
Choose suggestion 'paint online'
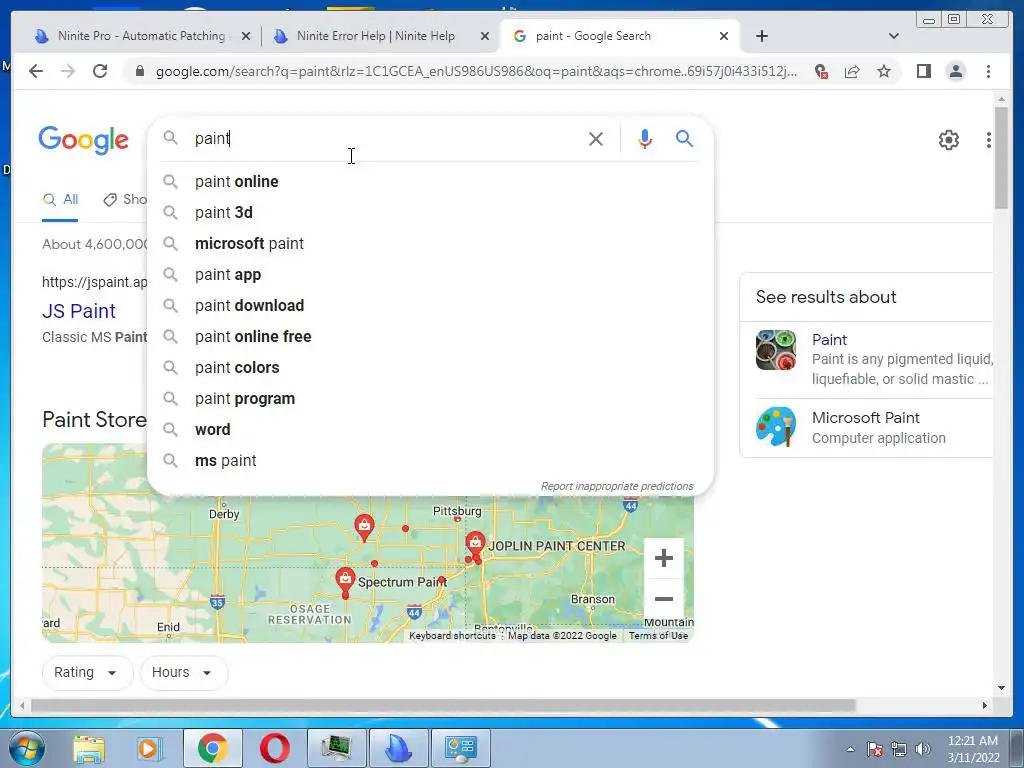[431, 182]
